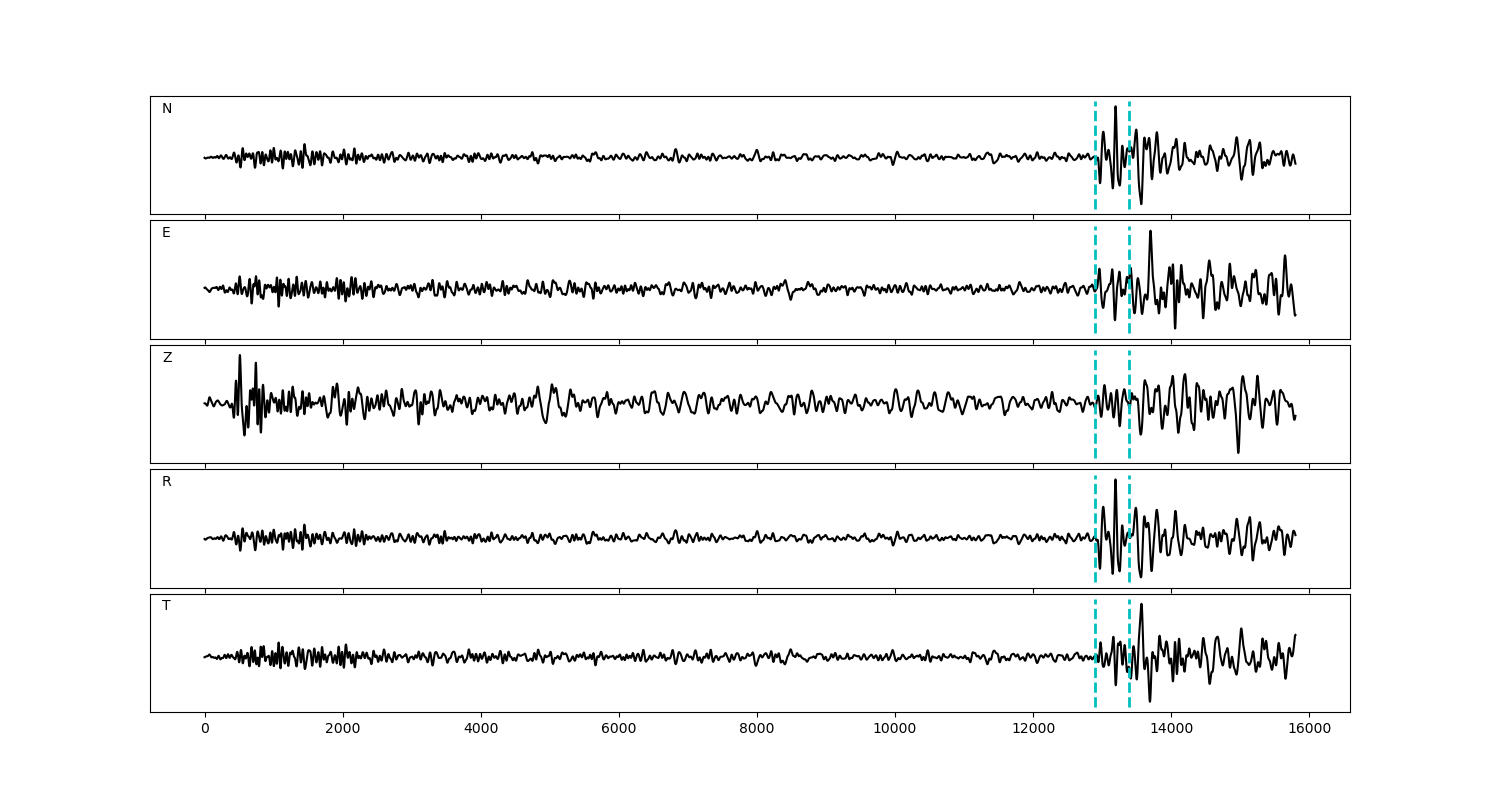Click the x-axis tick label 4000

click(481, 730)
